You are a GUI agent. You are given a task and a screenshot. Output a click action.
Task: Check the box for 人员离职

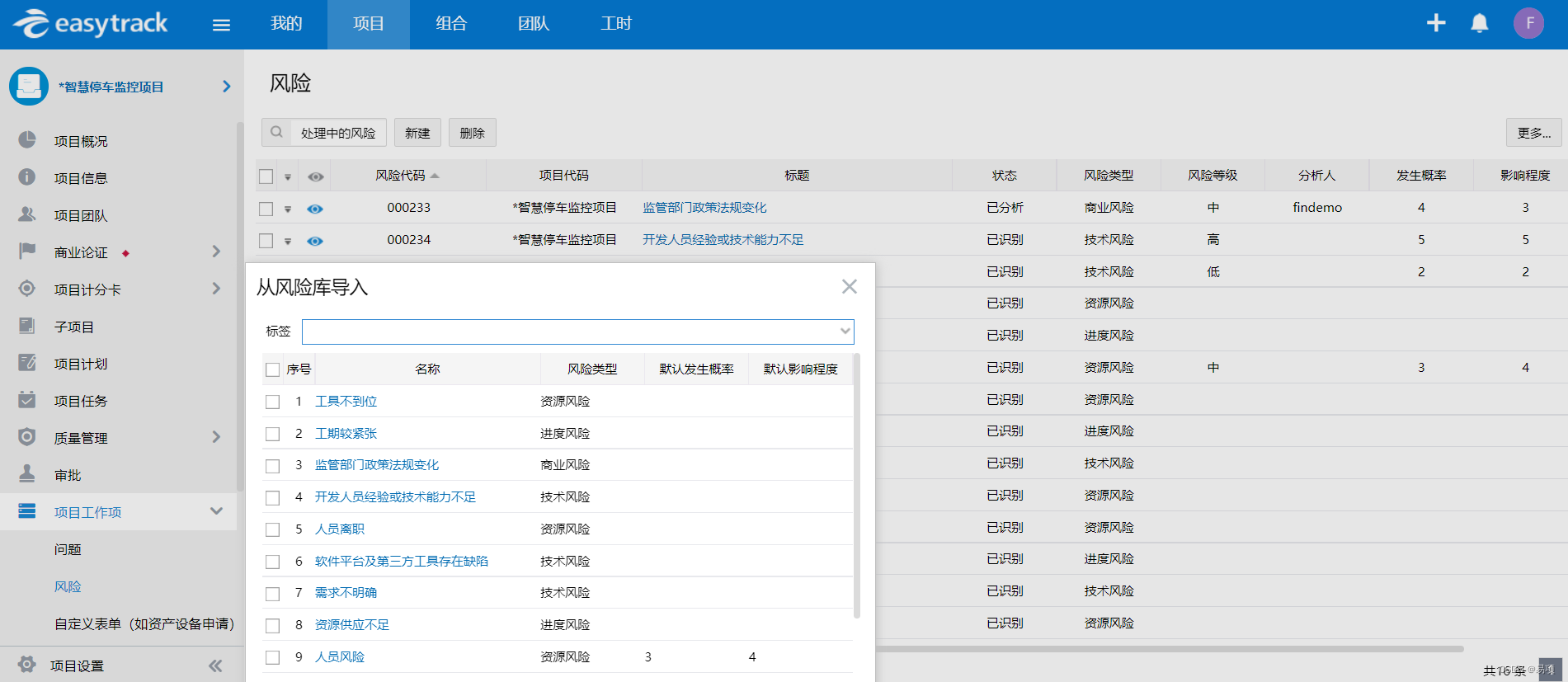click(273, 529)
